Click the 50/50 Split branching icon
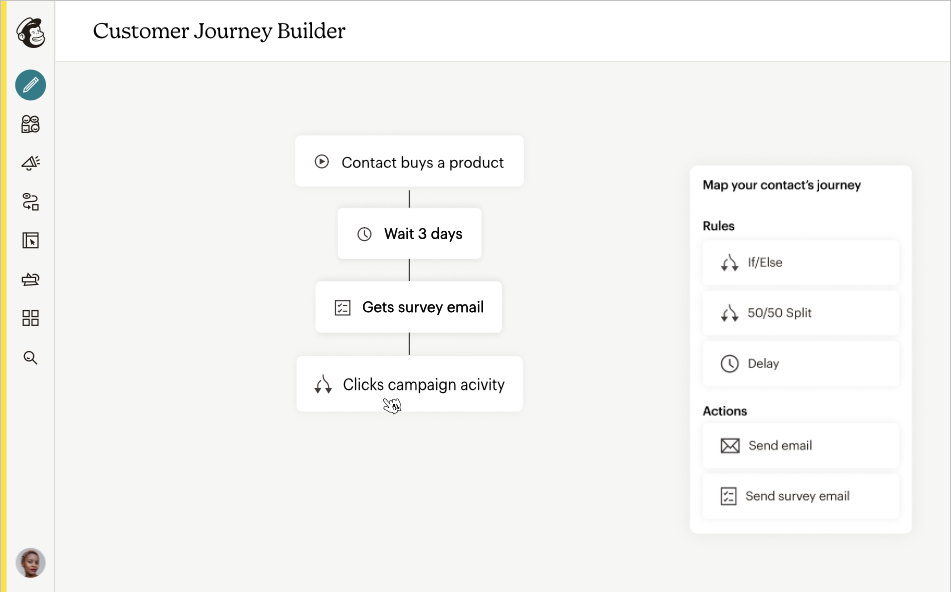The height and width of the screenshot is (592, 951). tap(729, 313)
